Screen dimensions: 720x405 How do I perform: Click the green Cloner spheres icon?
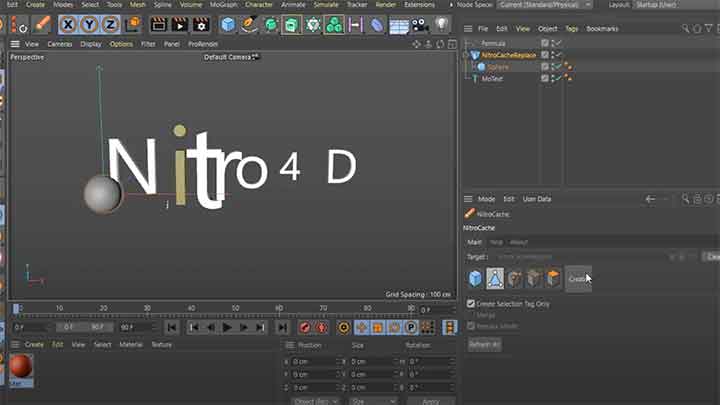[x=334, y=24]
